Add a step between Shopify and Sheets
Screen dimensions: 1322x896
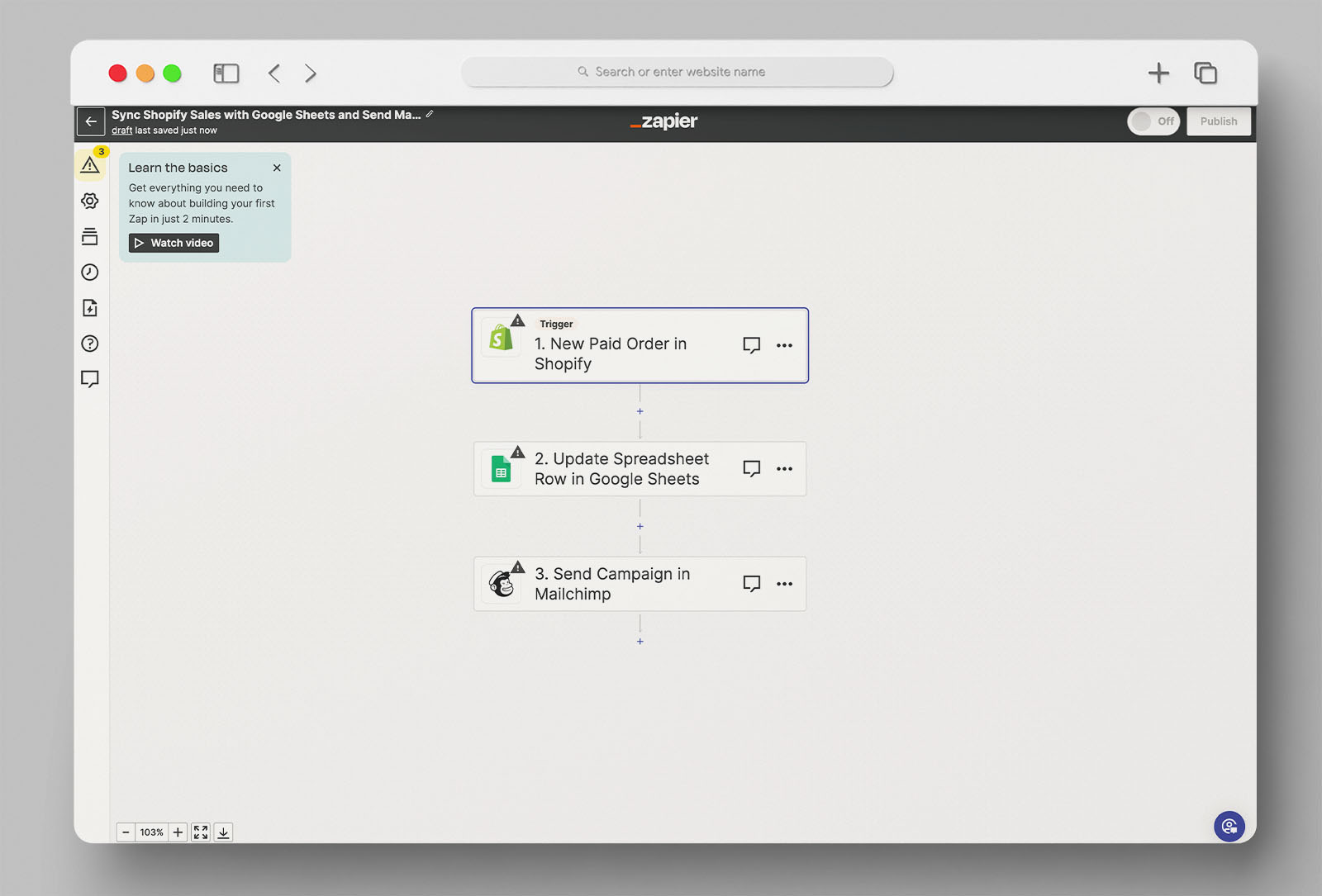640,411
